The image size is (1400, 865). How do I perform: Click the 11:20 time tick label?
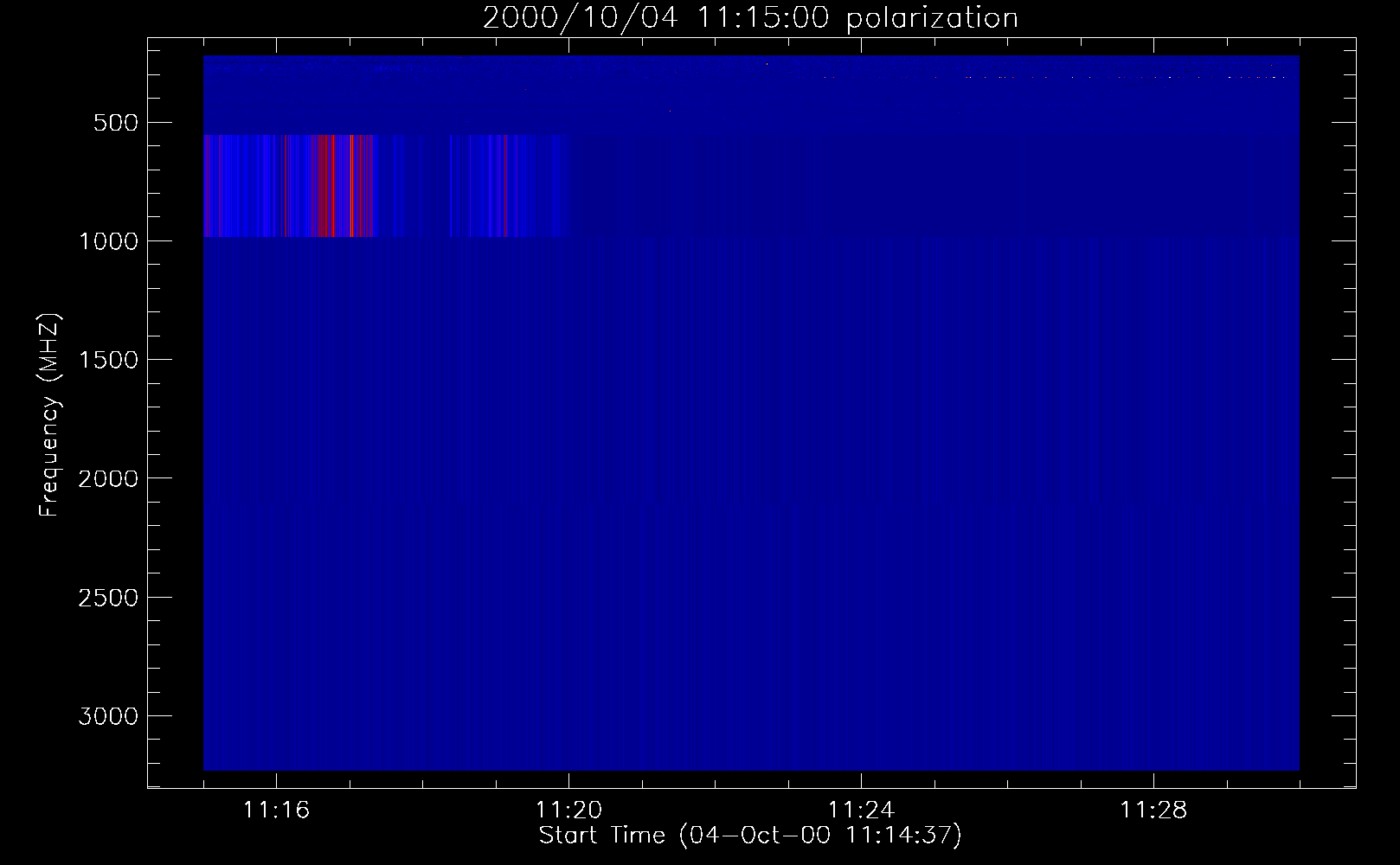coord(568,811)
